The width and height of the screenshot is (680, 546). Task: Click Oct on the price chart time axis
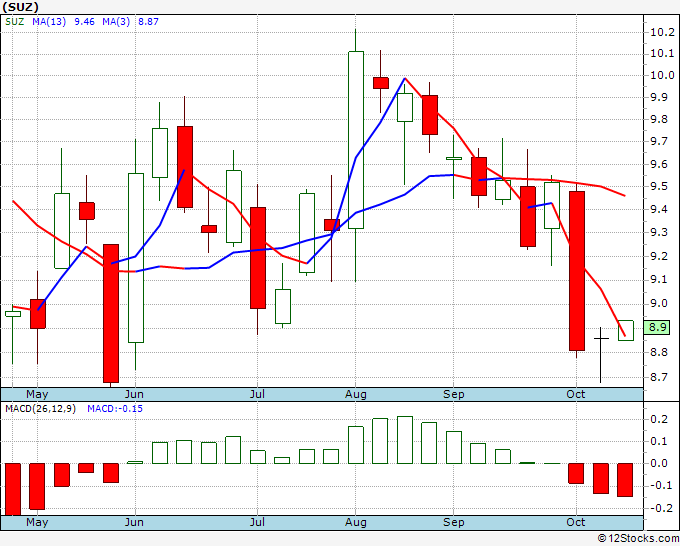click(x=576, y=394)
